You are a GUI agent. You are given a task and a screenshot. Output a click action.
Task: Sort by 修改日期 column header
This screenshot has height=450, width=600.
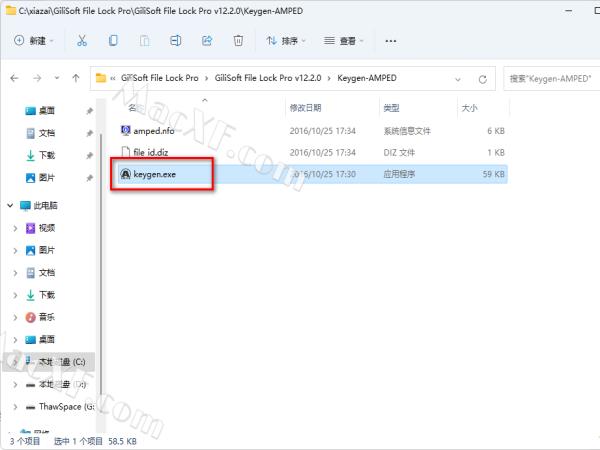(306, 107)
